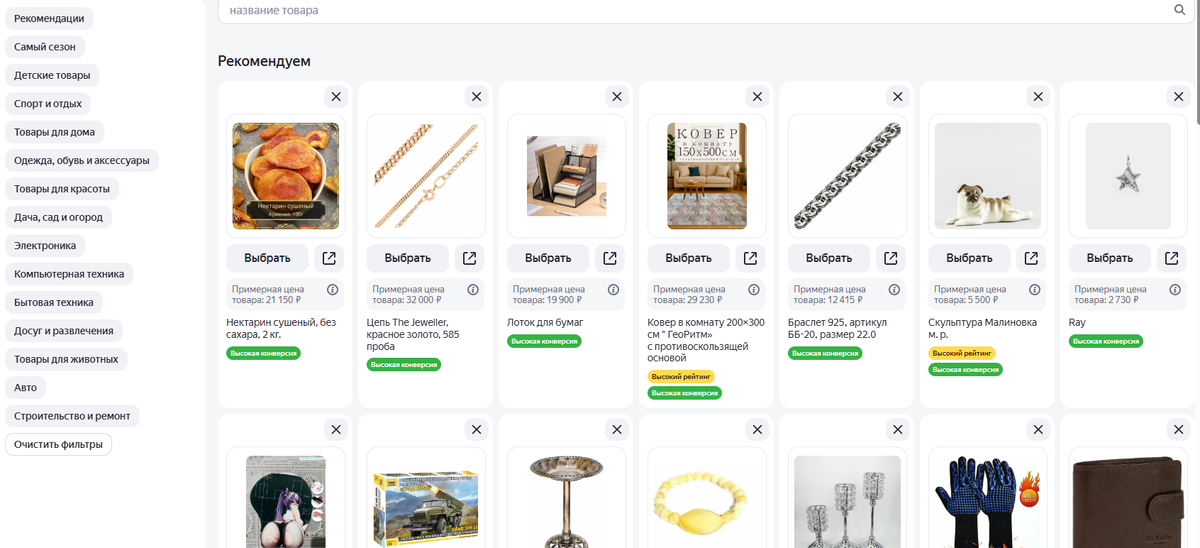Click Высокий рейтинг badge on Скульптура Малиновка
1200x548 pixels.
(961, 353)
